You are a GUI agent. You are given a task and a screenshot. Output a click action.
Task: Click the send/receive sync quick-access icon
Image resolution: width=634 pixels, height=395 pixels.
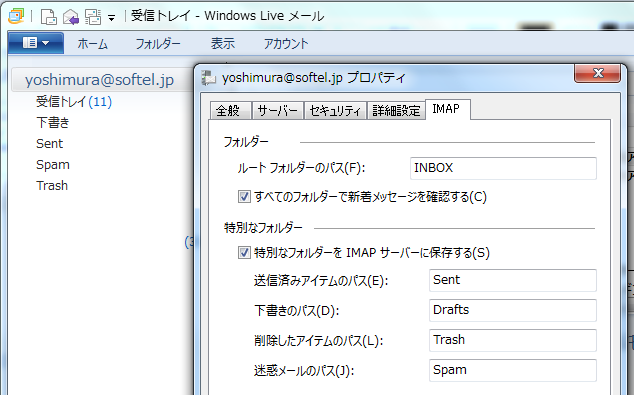pyautogui.click(x=93, y=17)
